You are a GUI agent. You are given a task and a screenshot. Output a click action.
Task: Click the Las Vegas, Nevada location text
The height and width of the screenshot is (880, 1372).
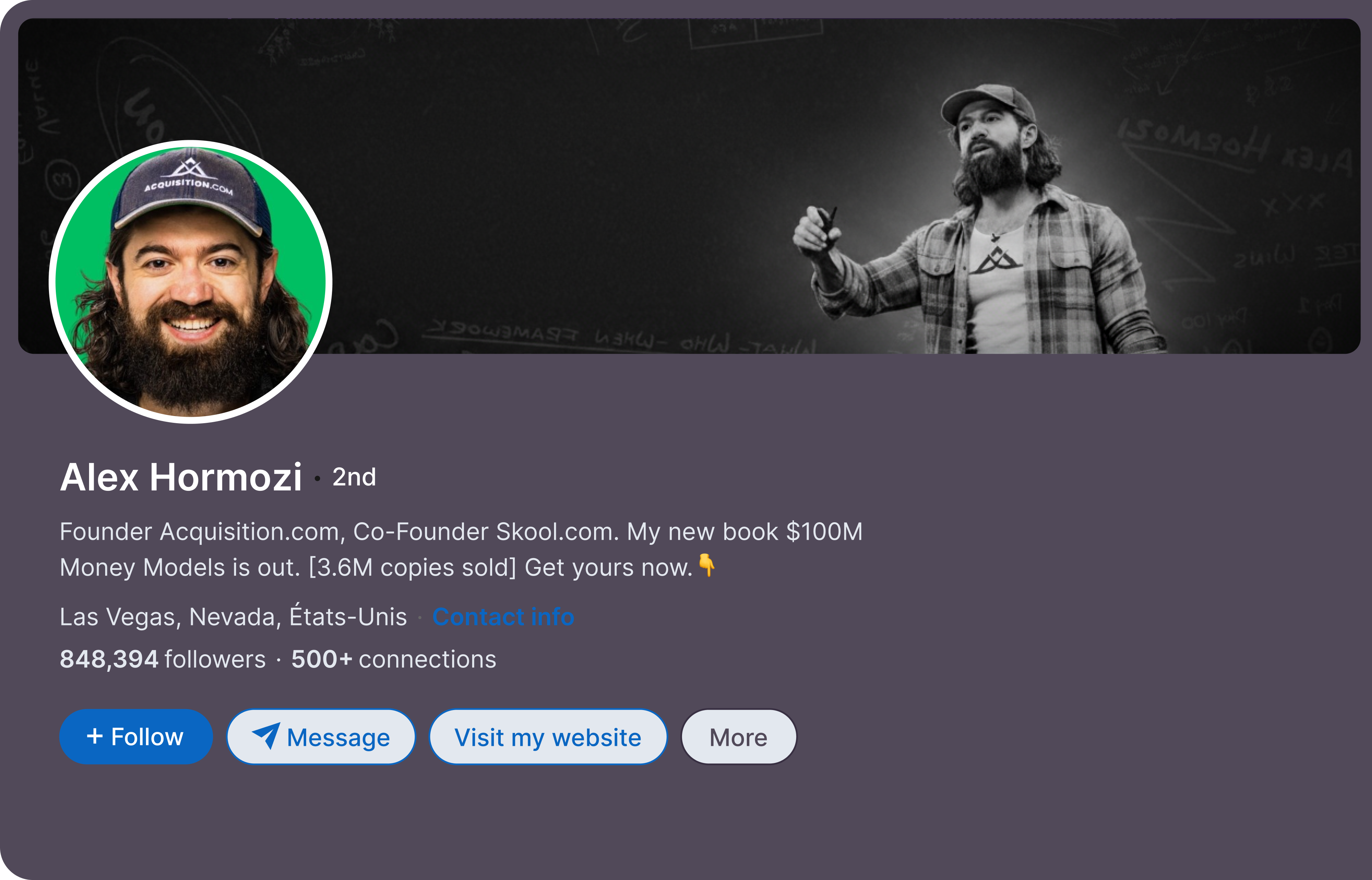(x=233, y=617)
